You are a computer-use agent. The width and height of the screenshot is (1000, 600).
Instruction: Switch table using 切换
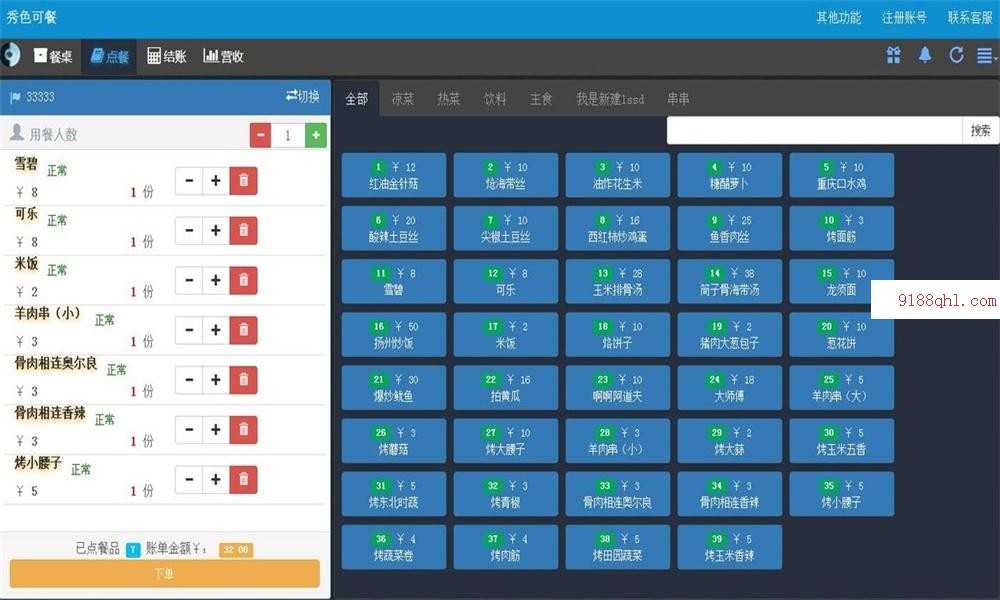[x=303, y=96]
